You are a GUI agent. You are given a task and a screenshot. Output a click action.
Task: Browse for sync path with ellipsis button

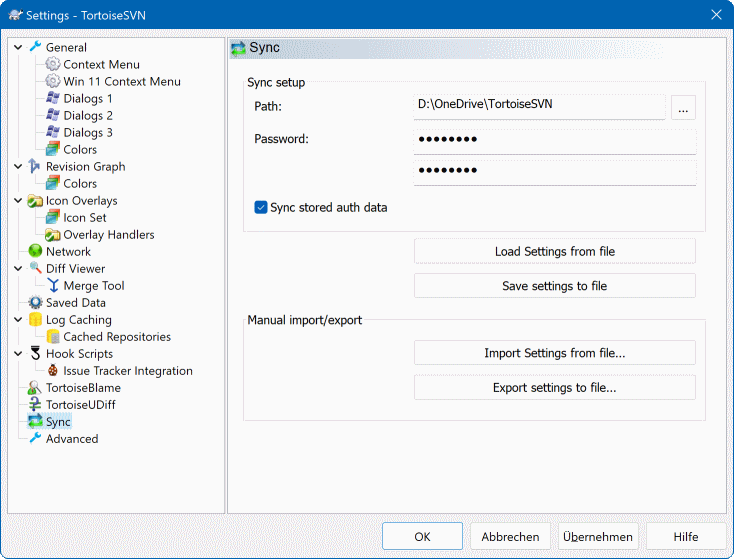(x=683, y=107)
